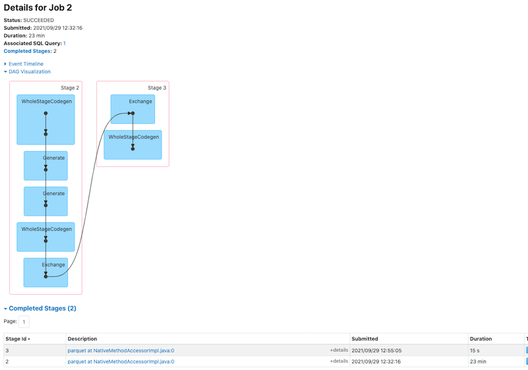
Task: Select first Generate node in Stage 2
Action: point(46,166)
